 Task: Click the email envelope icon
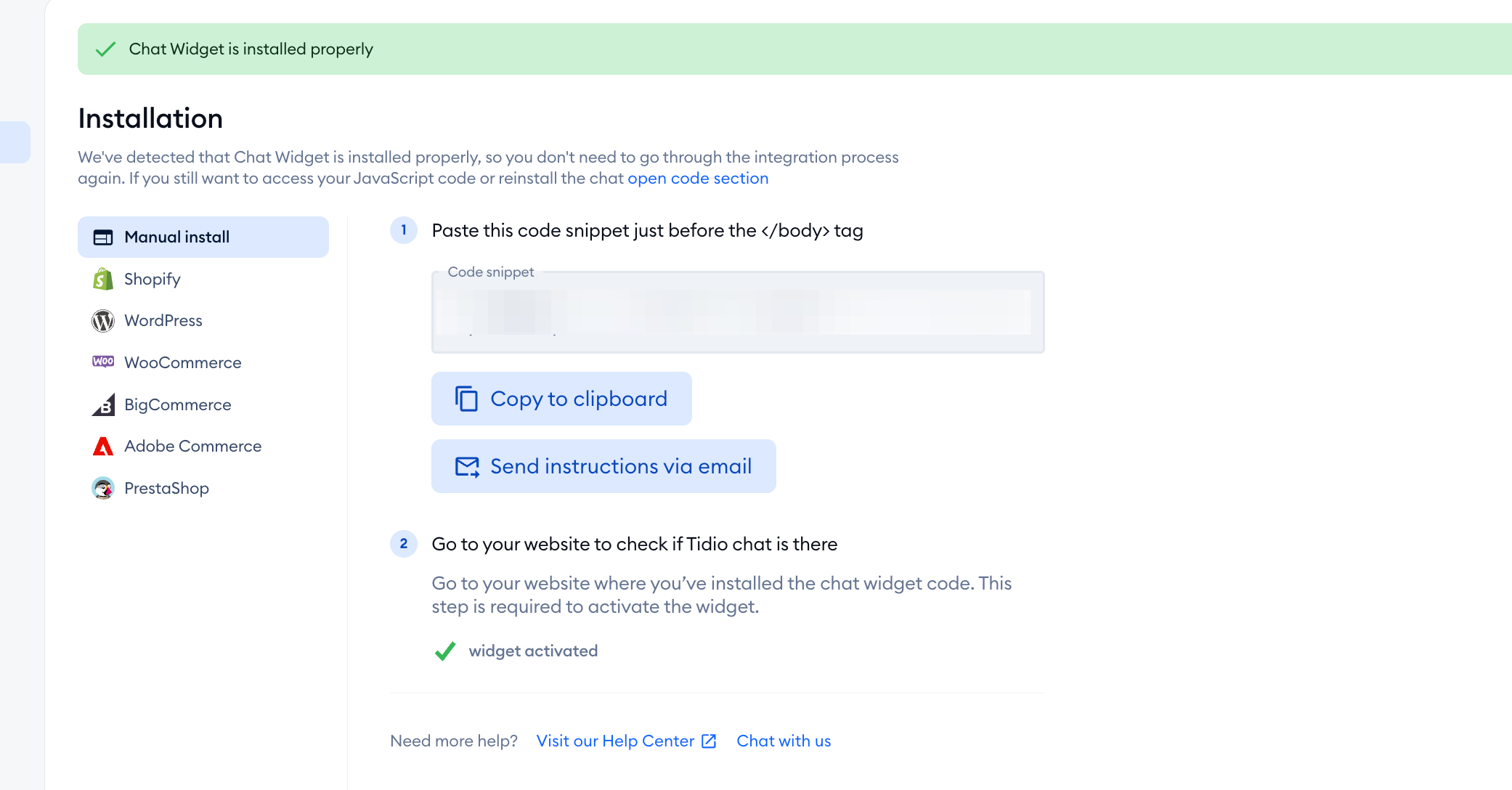coord(467,467)
